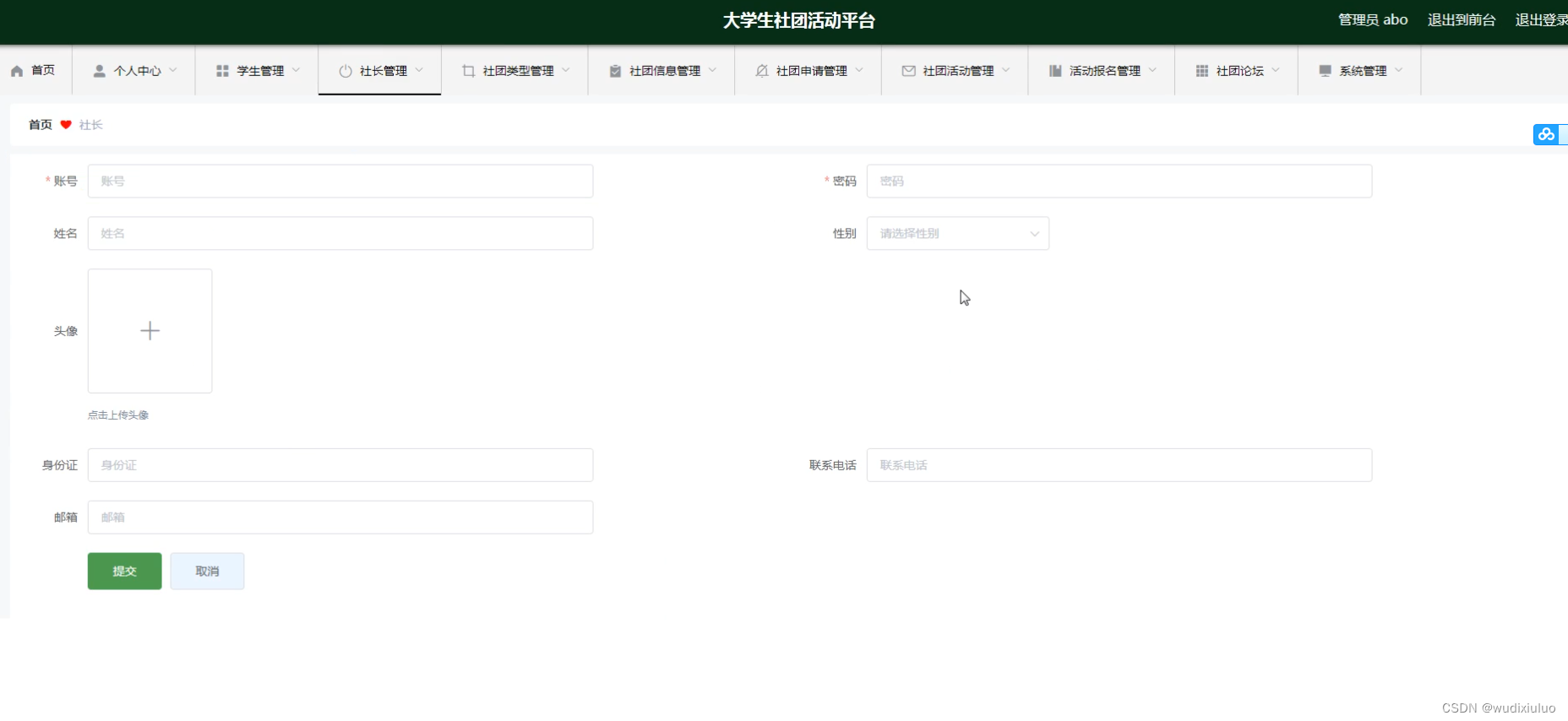Click the chart icon beside 活动报名管理

click(1055, 71)
